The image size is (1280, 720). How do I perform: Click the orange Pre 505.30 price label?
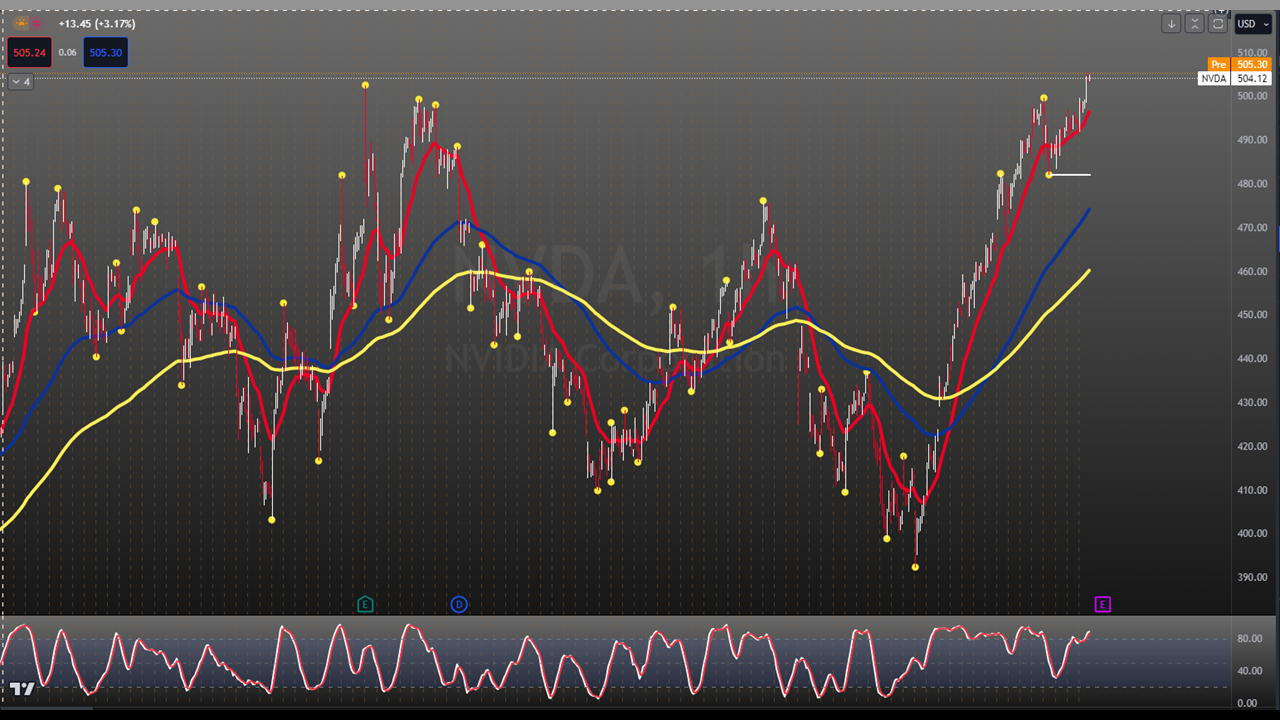click(1238, 64)
